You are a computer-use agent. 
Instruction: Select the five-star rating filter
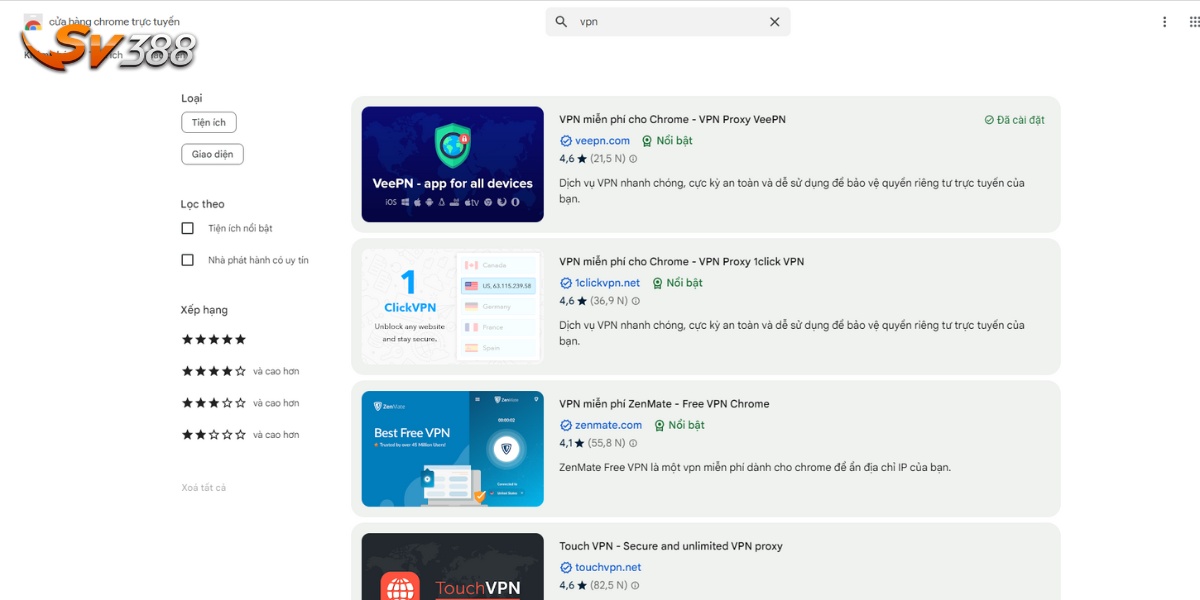tap(213, 340)
